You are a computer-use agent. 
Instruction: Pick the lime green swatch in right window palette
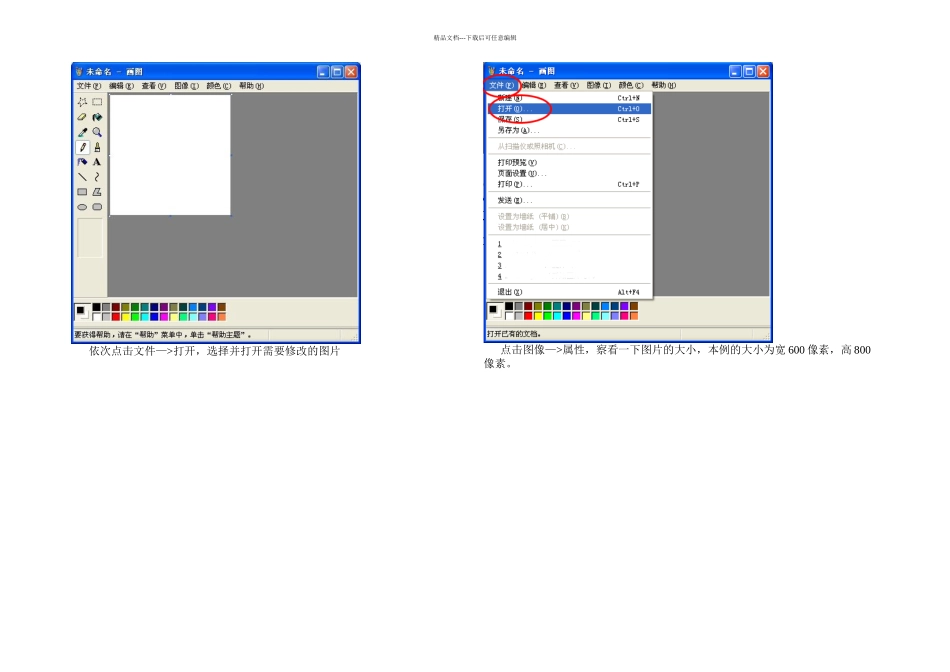pos(547,316)
